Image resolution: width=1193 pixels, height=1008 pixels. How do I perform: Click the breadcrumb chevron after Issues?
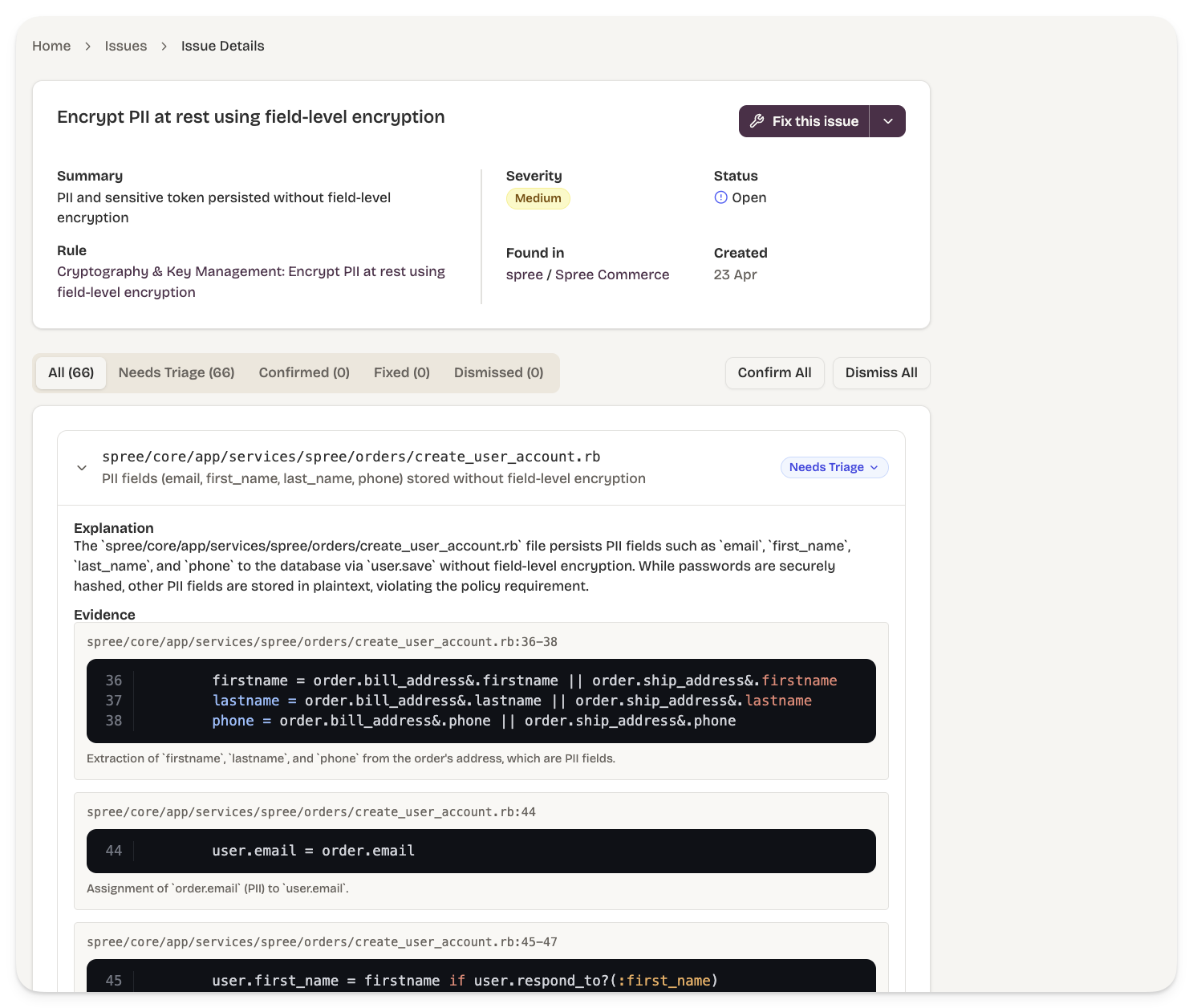point(164,47)
